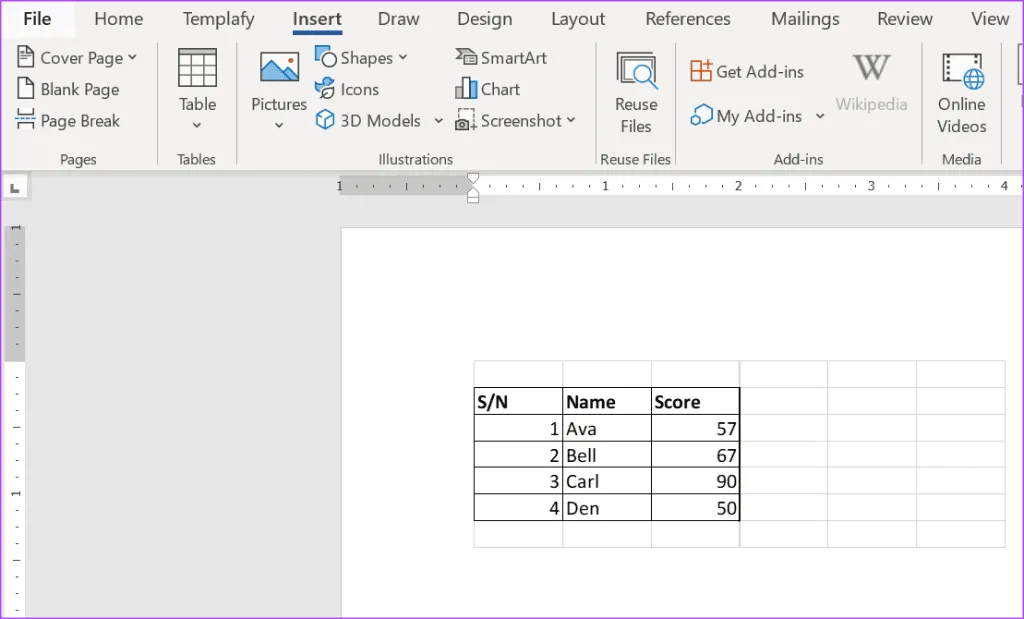Click the Chart icon
This screenshot has height=619, width=1024.
pyautogui.click(x=466, y=89)
